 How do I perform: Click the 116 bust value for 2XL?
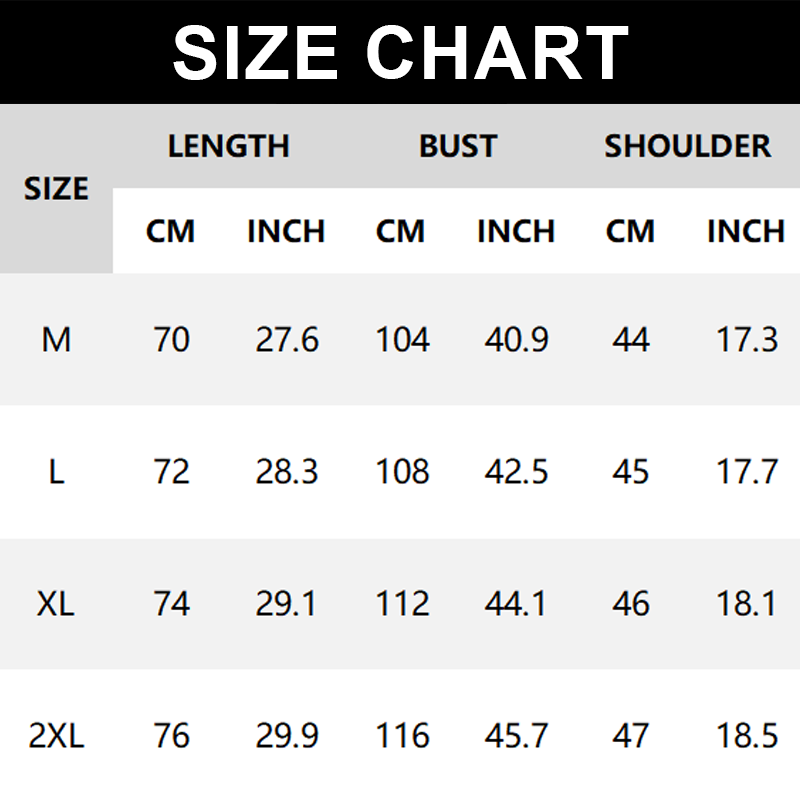pyautogui.click(x=402, y=737)
